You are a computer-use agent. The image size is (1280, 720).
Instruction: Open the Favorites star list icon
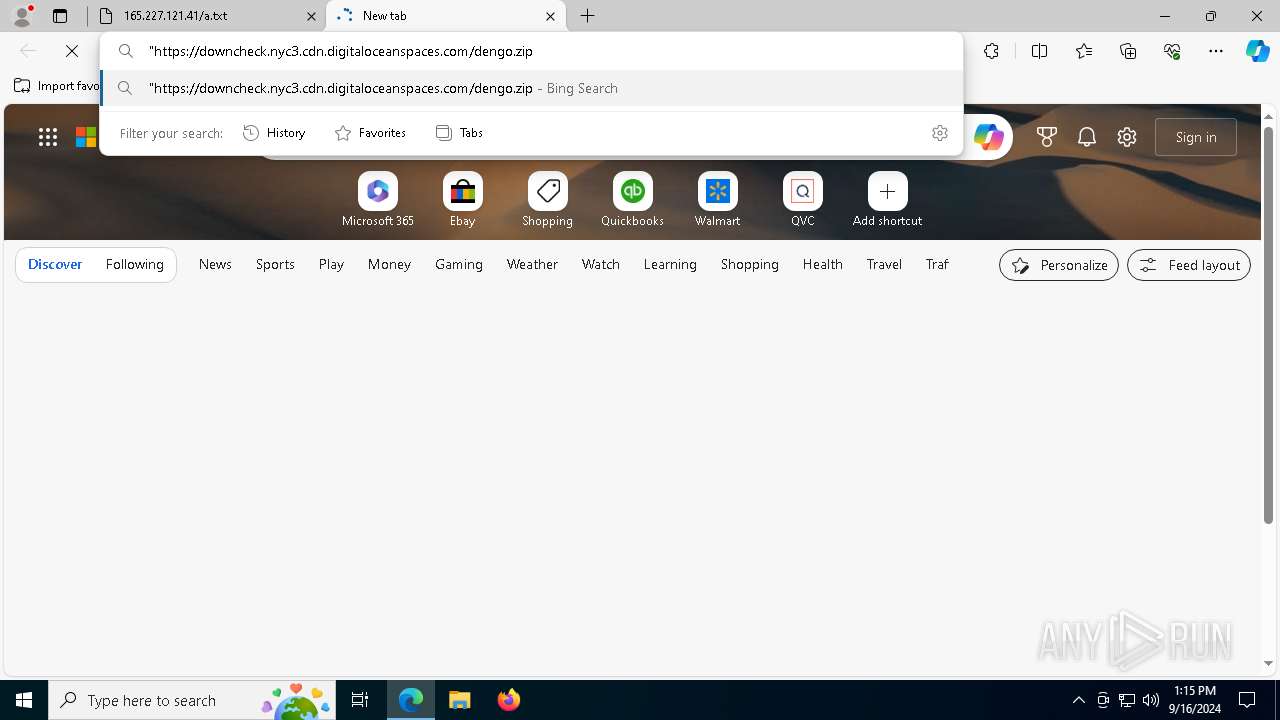coord(1084,51)
